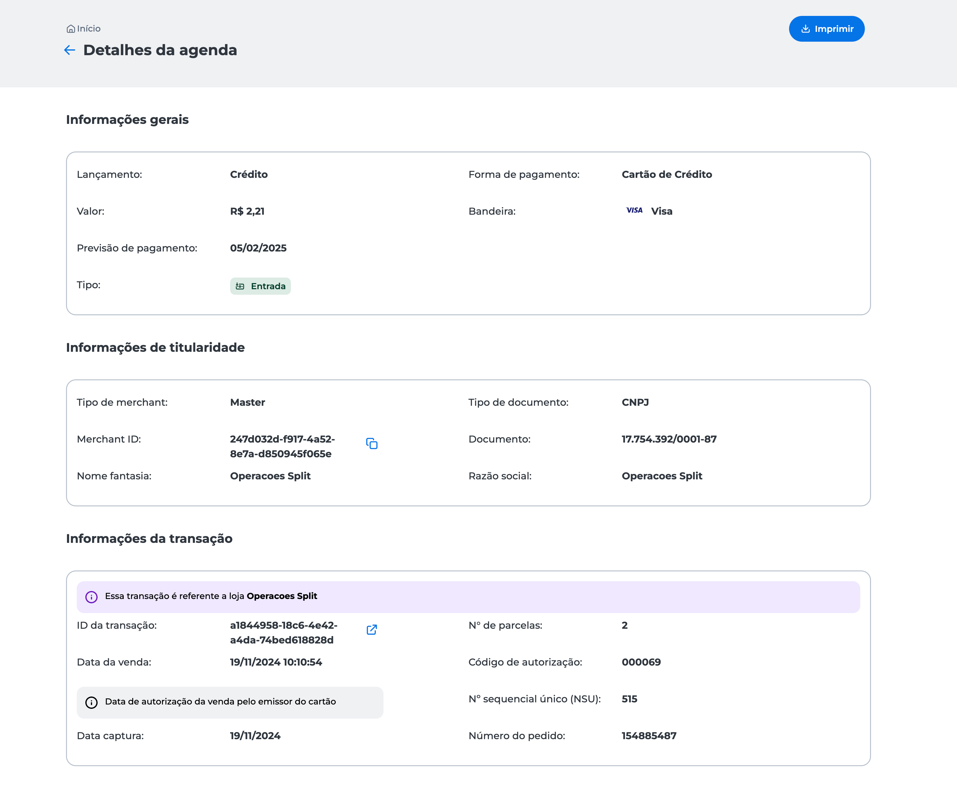The width and height of the screenshot is (957, 786).
Task: Select transaction ID a1844958-18c6-4e42-a4da-74bed618828d
Action: tap(284, 632)
